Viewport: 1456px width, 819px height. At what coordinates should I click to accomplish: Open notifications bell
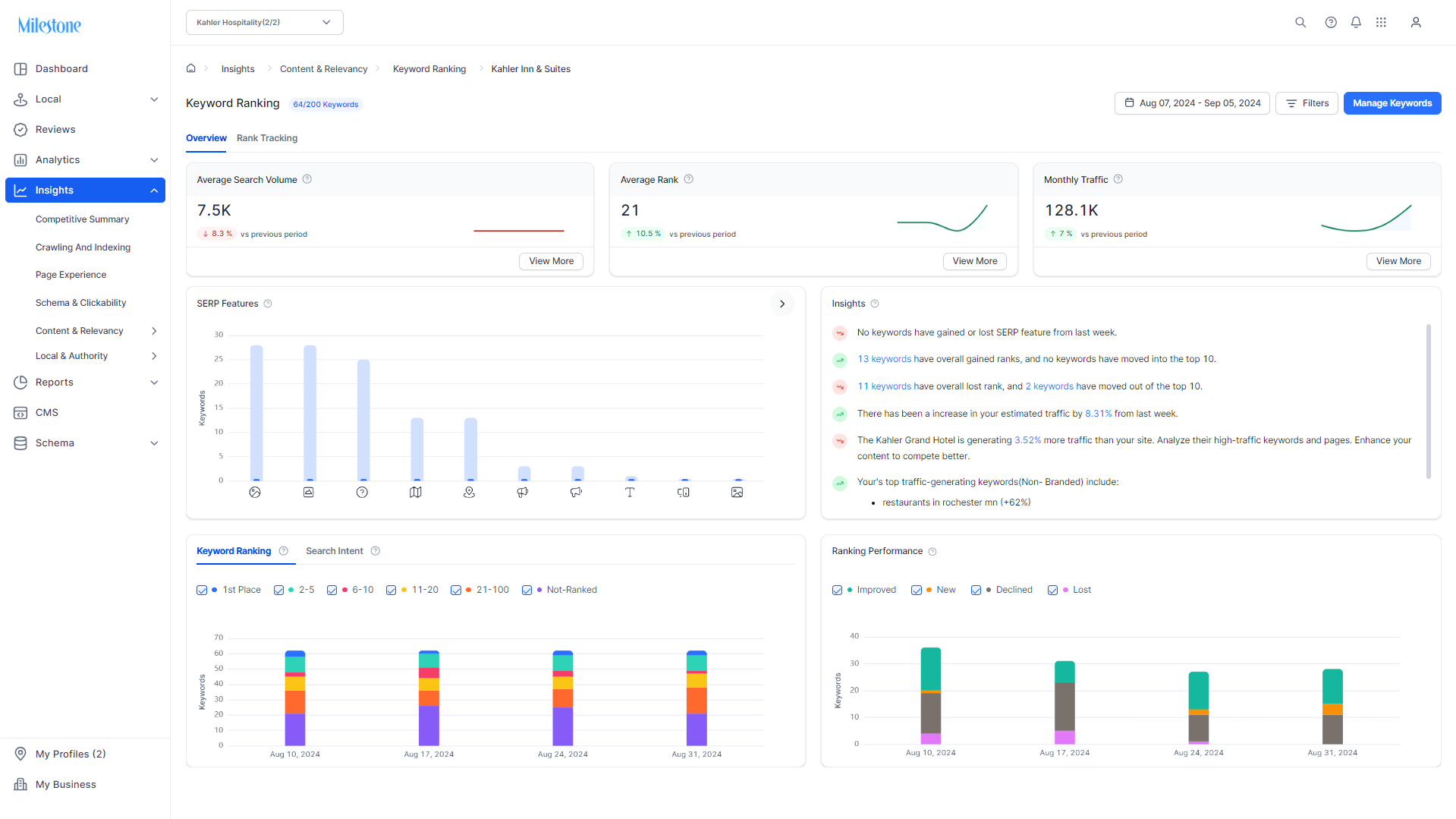(x=1356, y=23)
